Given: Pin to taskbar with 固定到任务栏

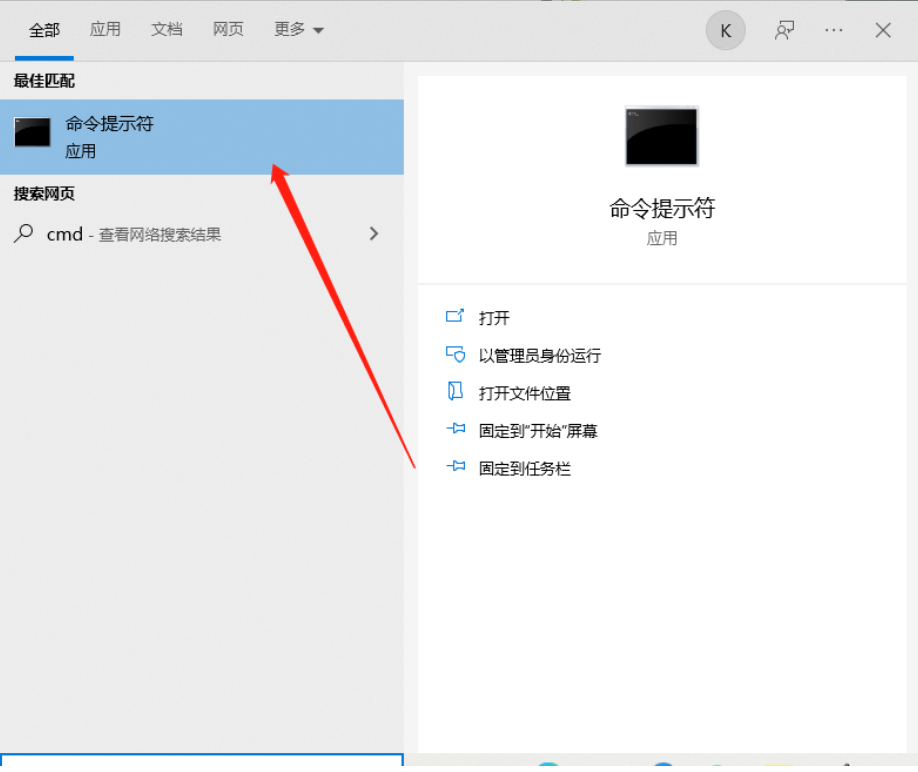Looking at the screenshot, I should coord(524,468).
